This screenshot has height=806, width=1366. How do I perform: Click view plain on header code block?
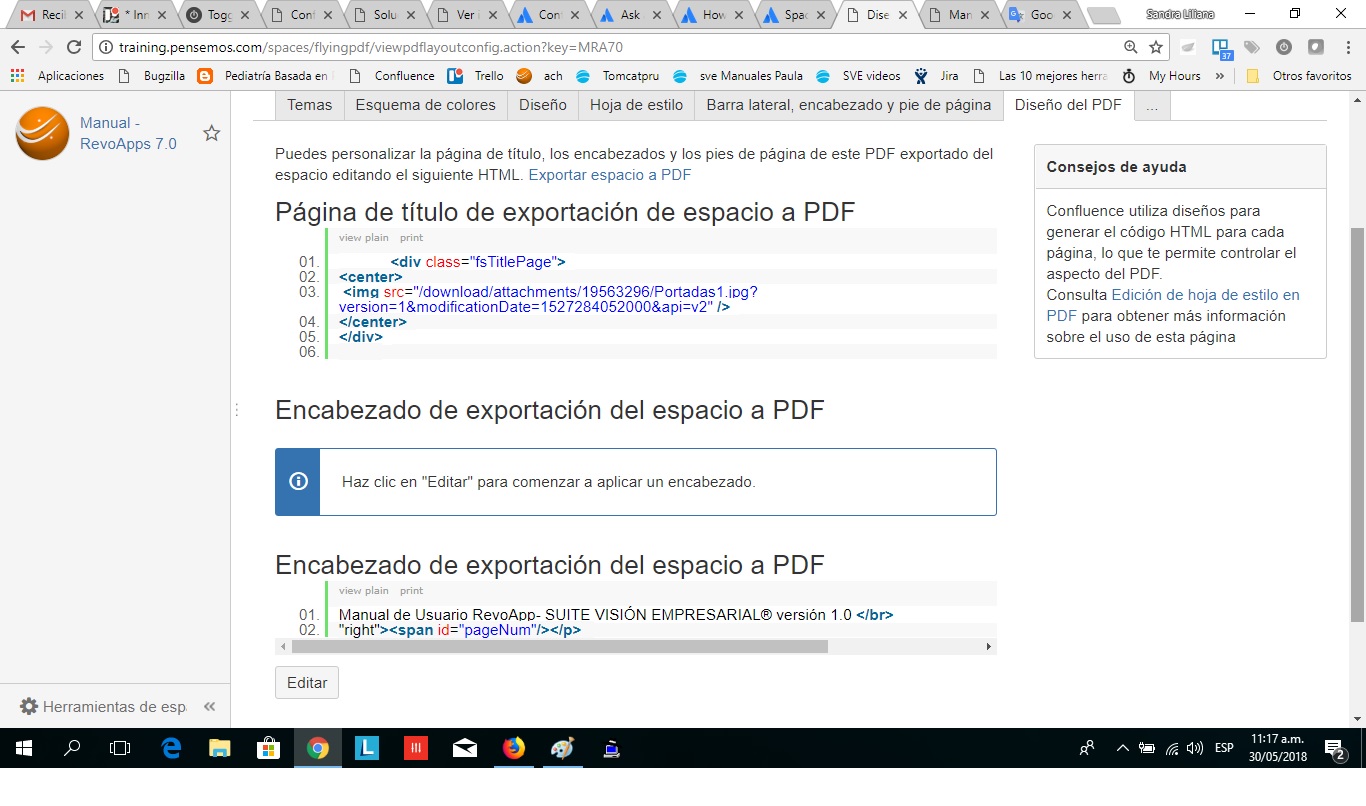(x=364, y=591)
